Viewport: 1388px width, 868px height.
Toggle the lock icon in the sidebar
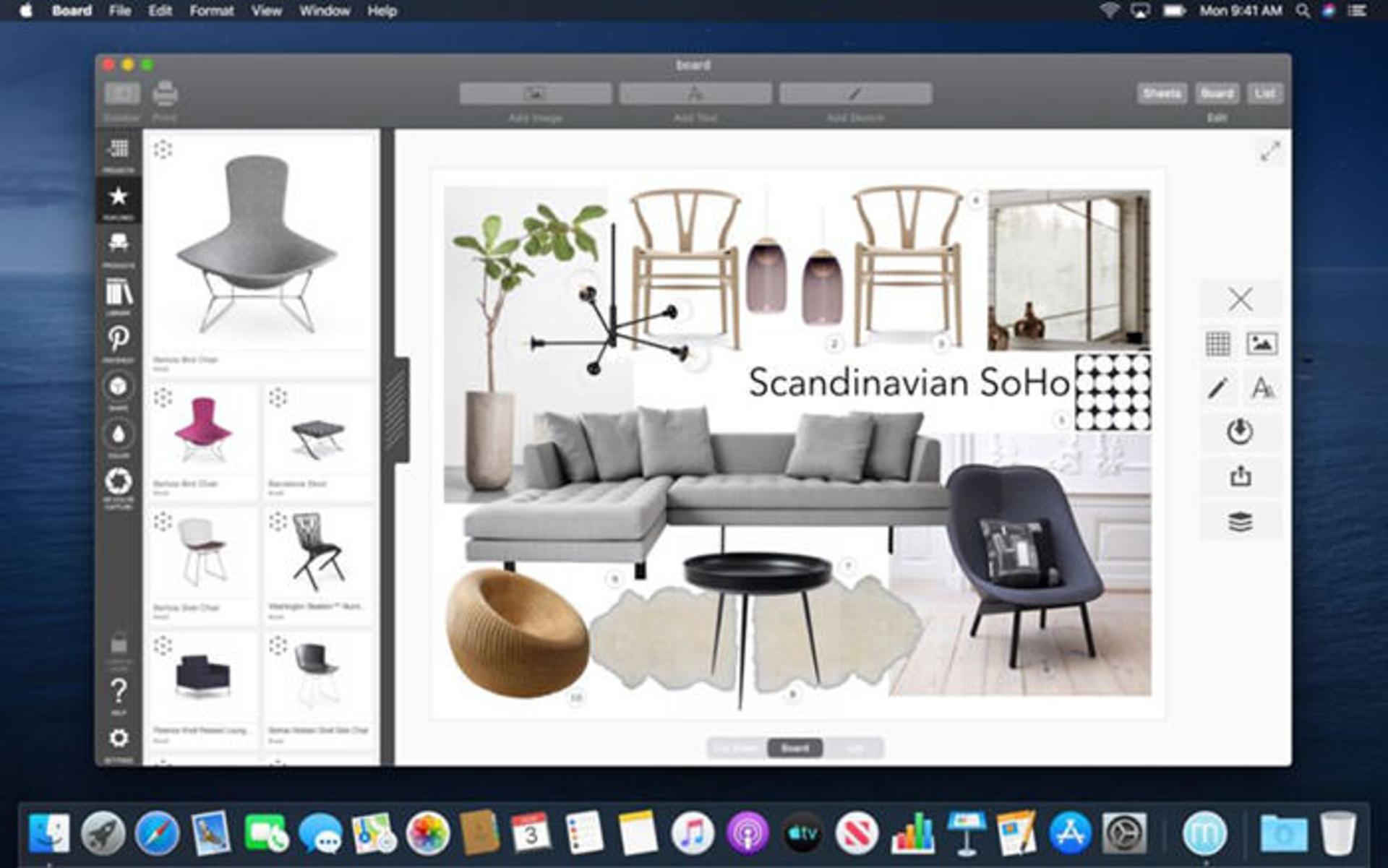[x=119, y=644]
